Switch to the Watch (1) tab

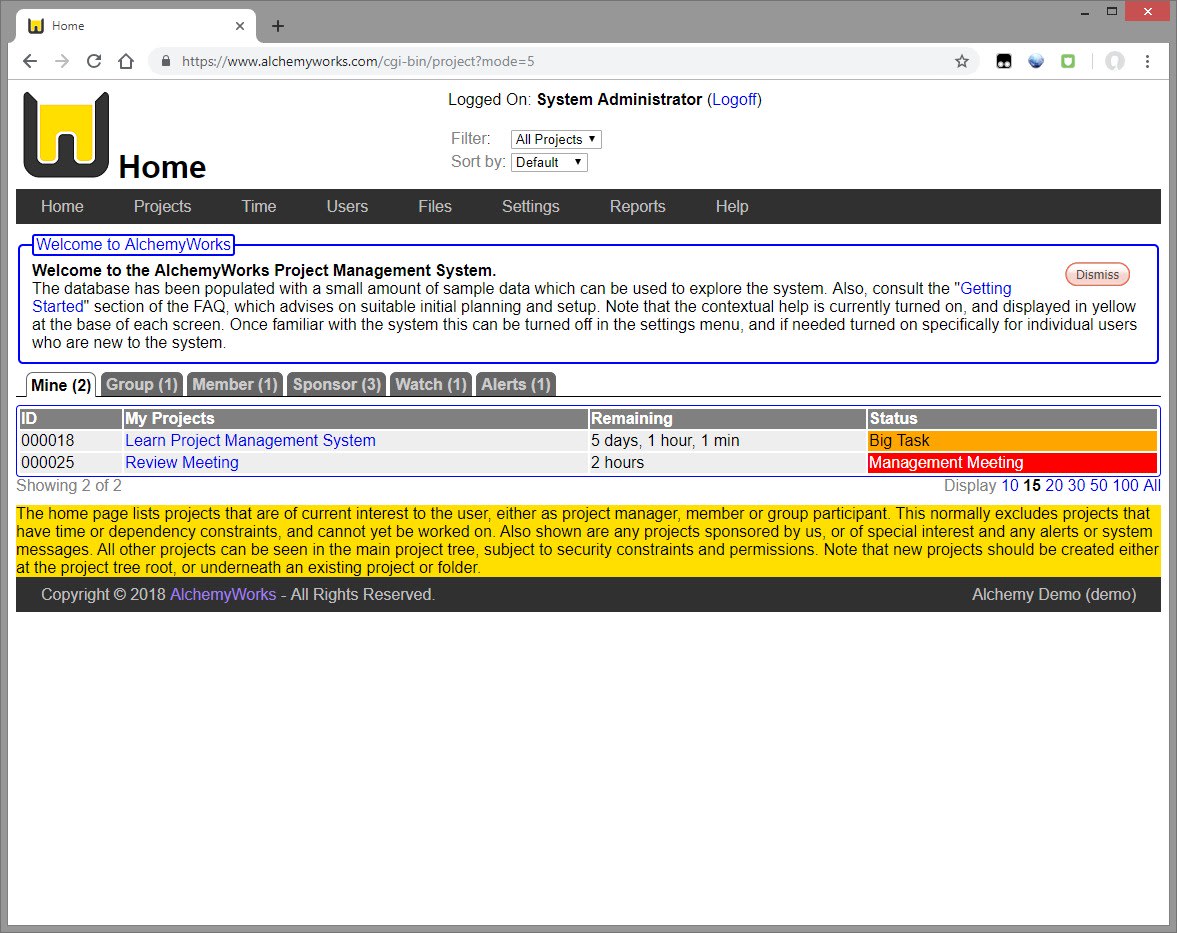coord(431,384)
